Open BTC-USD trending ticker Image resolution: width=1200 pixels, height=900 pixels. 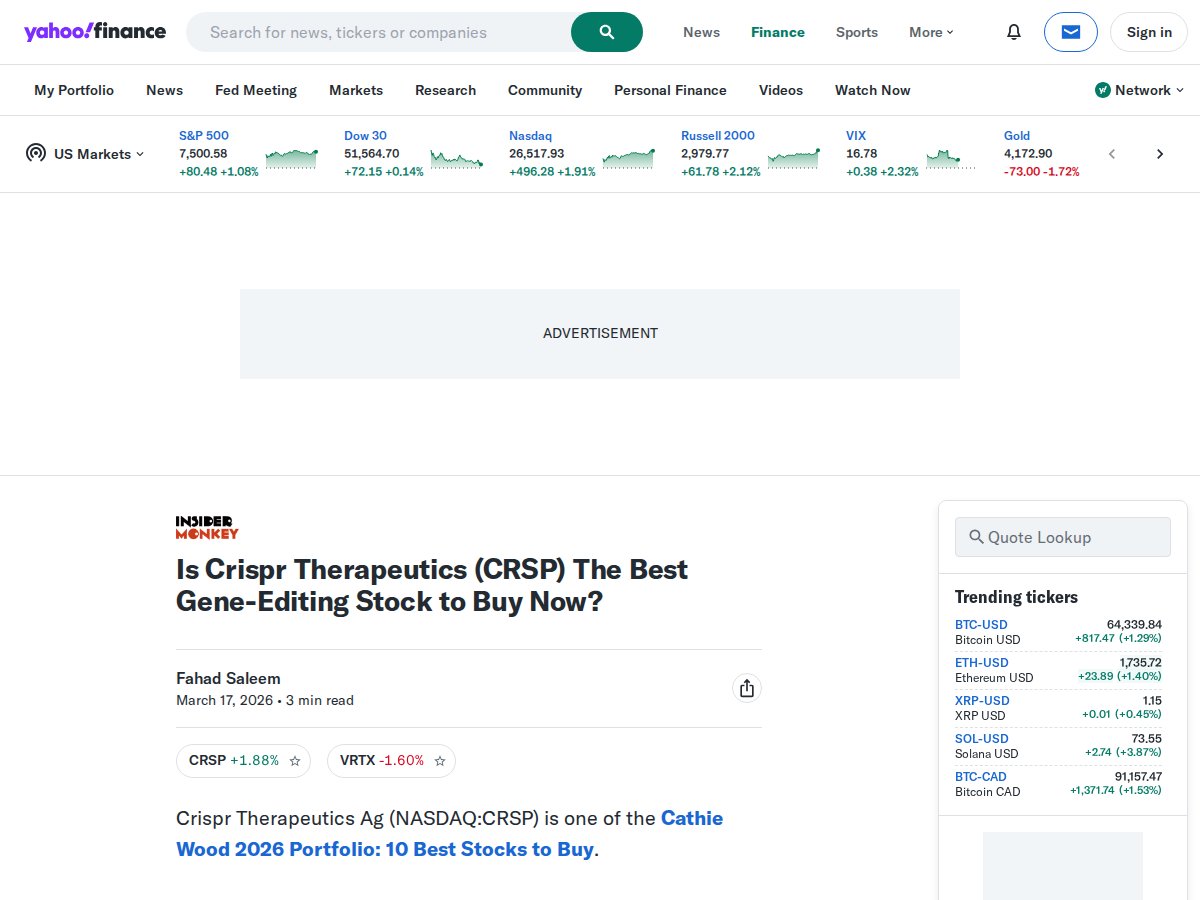[981, 624]
